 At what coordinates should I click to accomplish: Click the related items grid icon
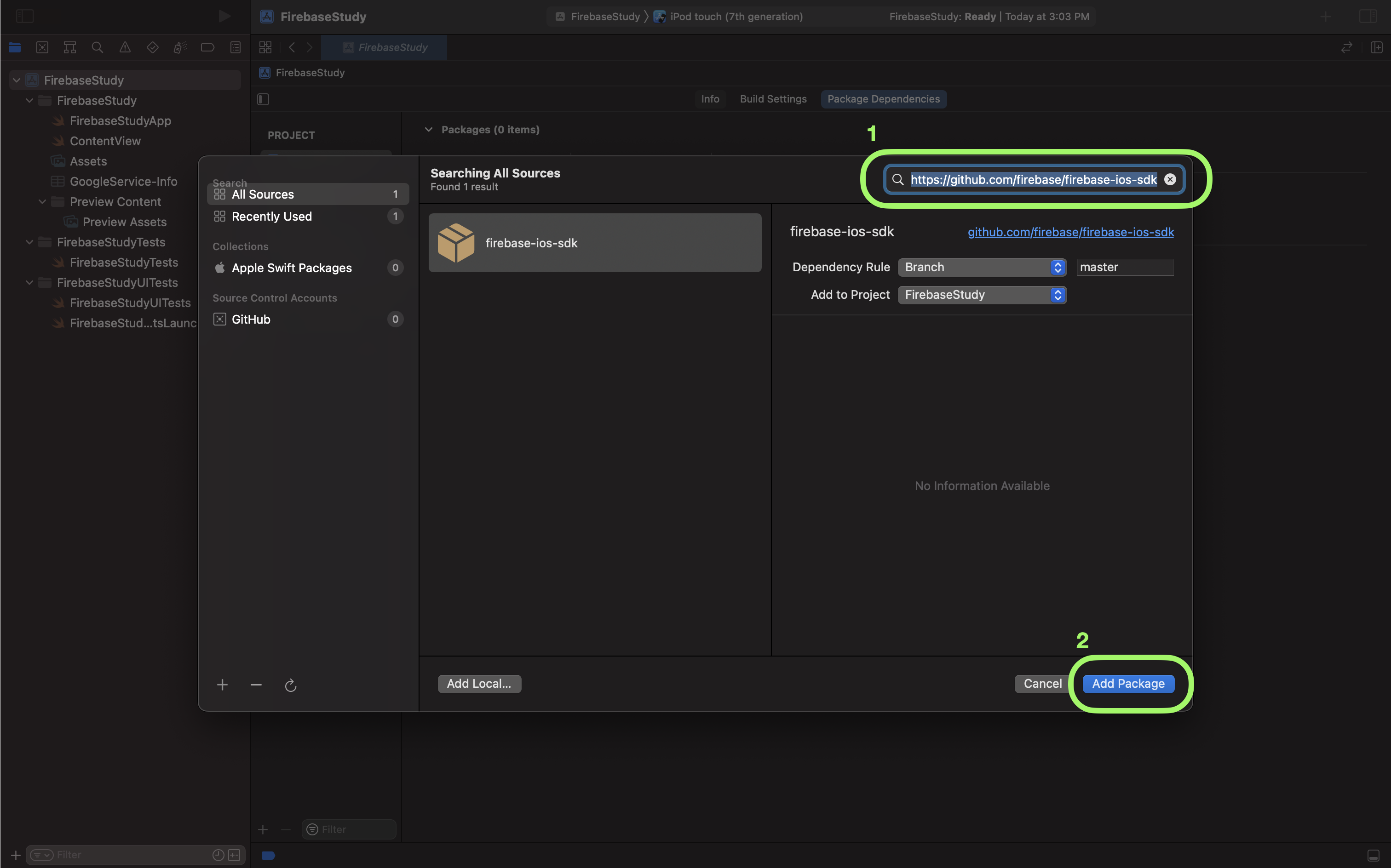(x=265, y=48)
